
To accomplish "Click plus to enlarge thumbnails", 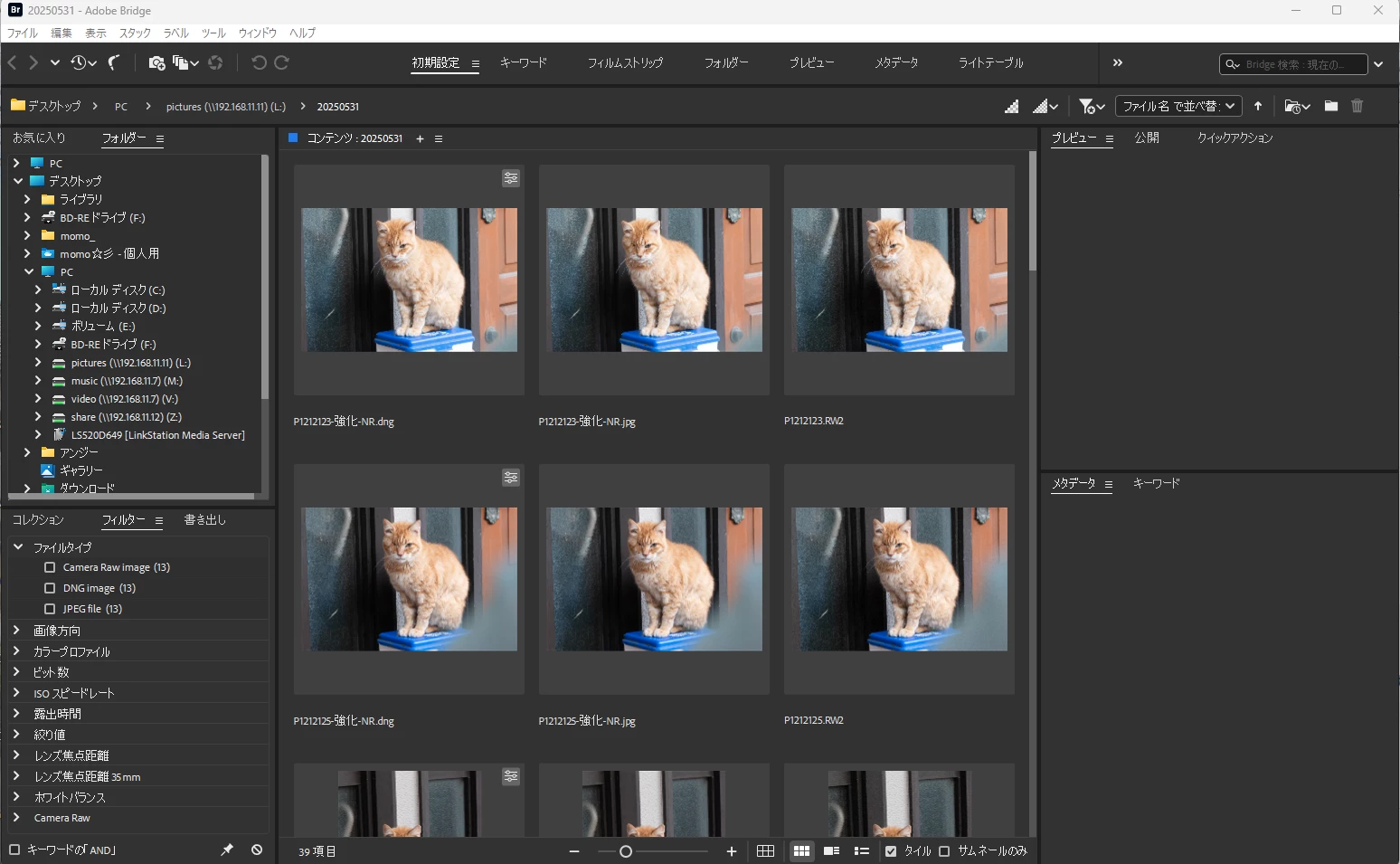I will coord(732,851).
